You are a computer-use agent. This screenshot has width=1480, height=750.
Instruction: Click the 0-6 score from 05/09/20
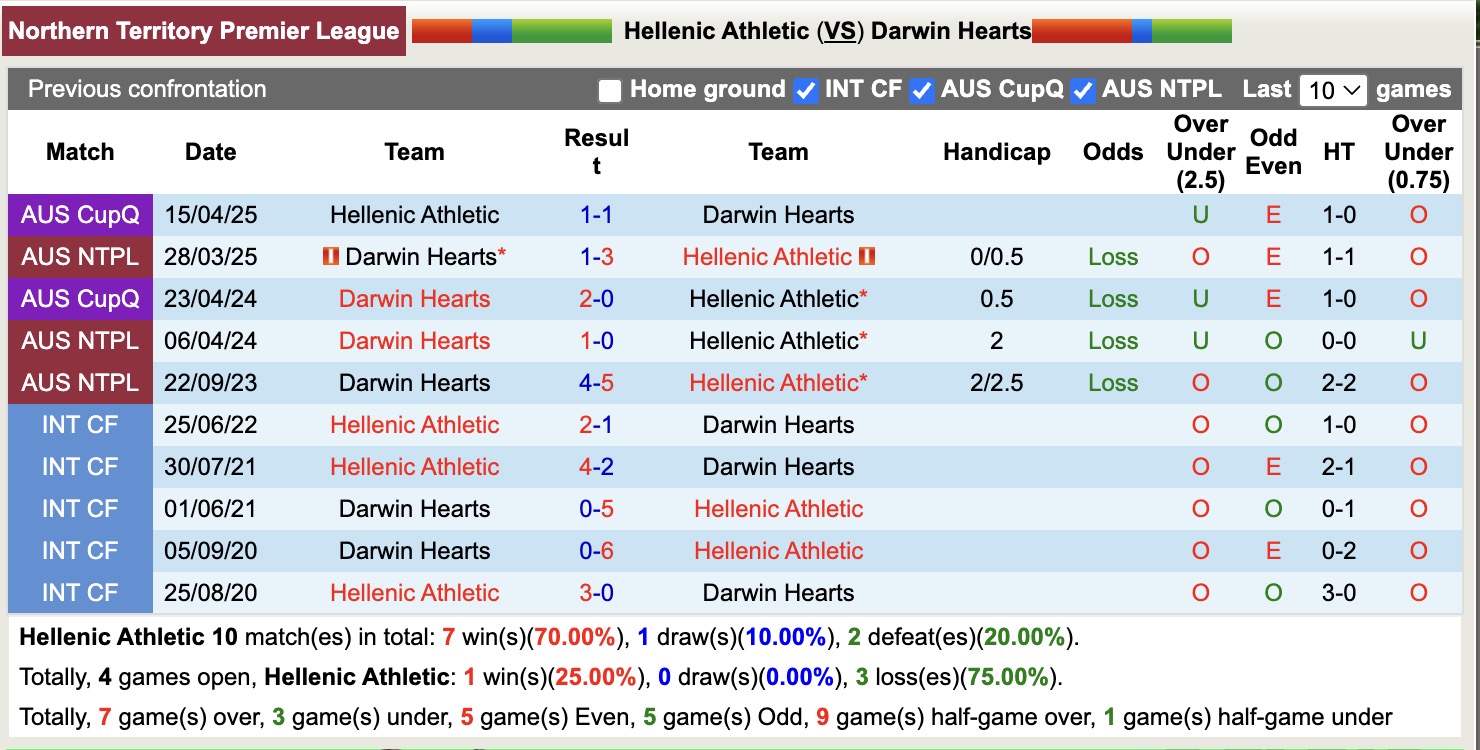(x=596, y=551)
